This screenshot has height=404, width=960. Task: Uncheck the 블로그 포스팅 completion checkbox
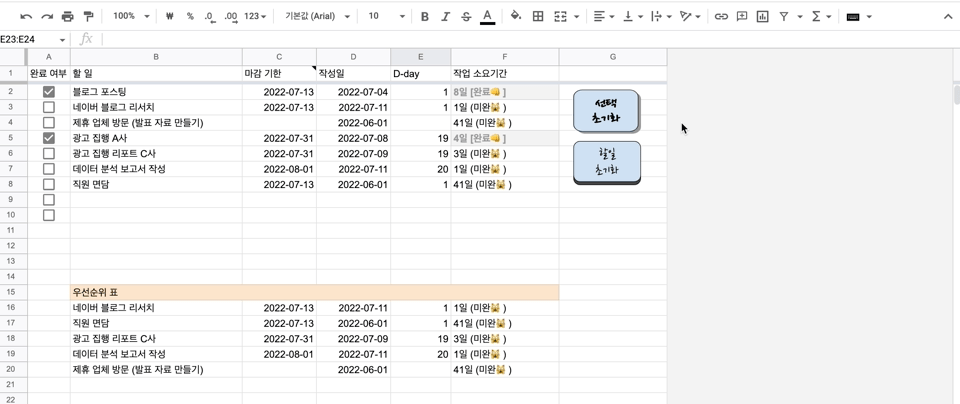[48, 92]
